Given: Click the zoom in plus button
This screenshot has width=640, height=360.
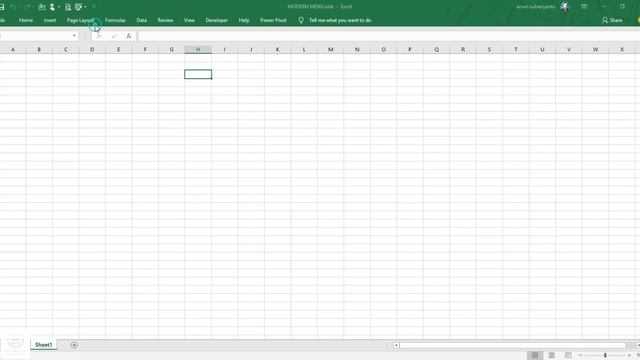Looking at the screenshot, I should pyautogui.click(x=629, y=356).
